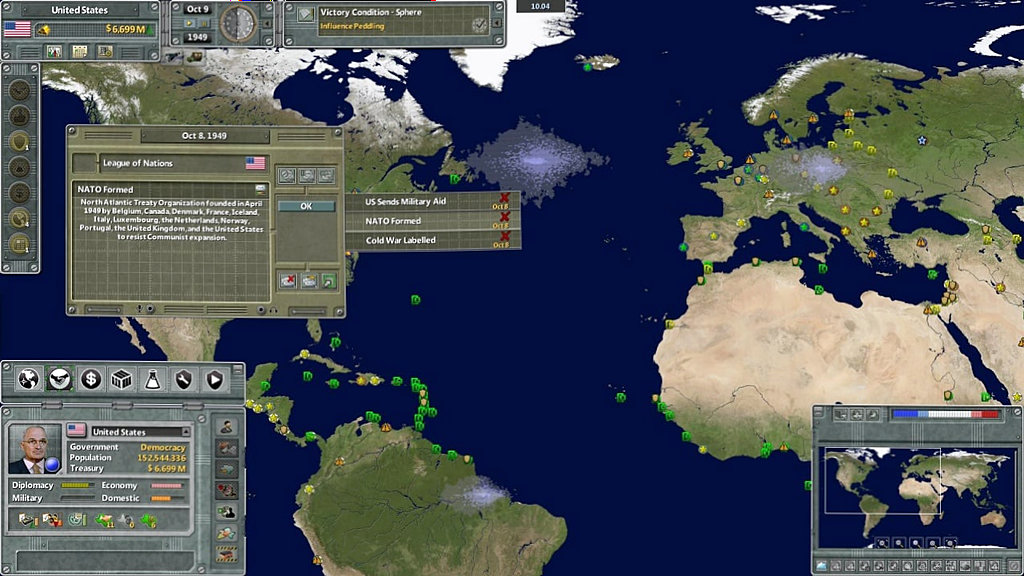Click the leader portrait advisor icon
This screenshot has width=1024, height=576.
(35, 448)
